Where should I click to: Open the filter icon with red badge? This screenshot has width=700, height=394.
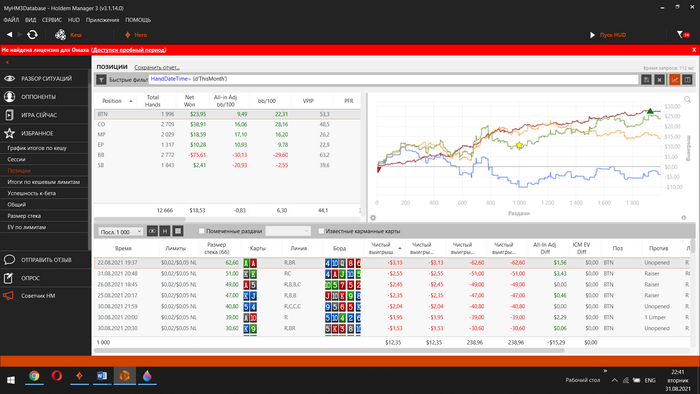683,34
